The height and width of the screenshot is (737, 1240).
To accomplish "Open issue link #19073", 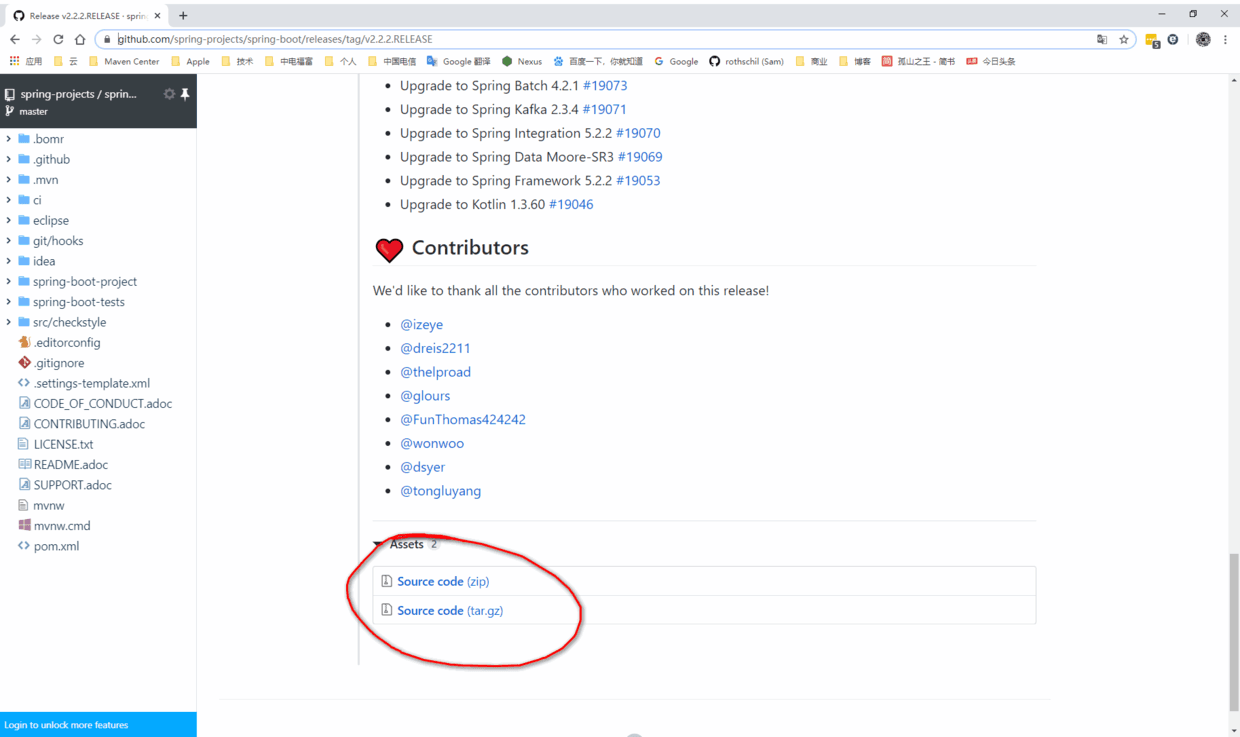I will click(605, 86).
